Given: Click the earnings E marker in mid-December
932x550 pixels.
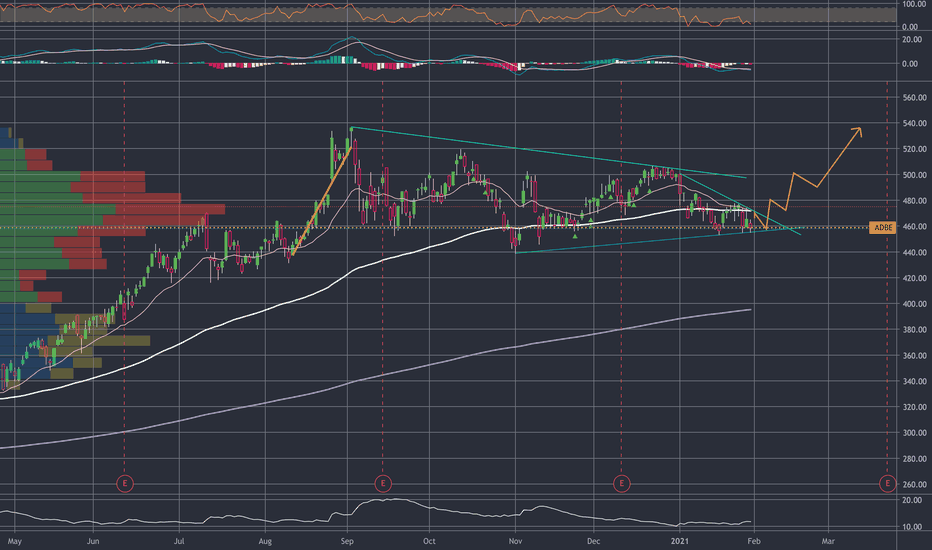Looking at the screenshot, I should point(622,483).
